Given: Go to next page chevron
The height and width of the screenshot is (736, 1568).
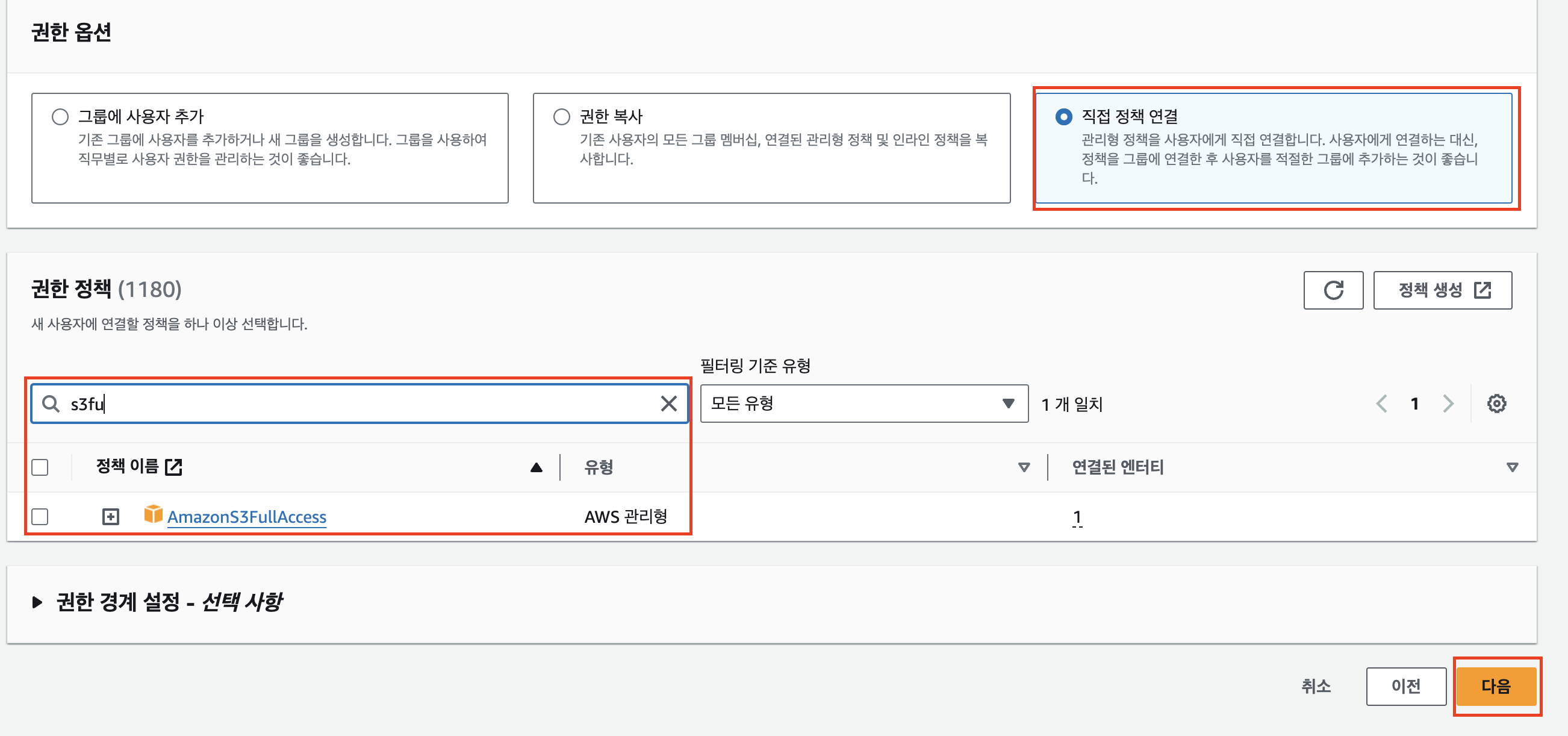Looking at the screenshot, I should point(1448,404).
